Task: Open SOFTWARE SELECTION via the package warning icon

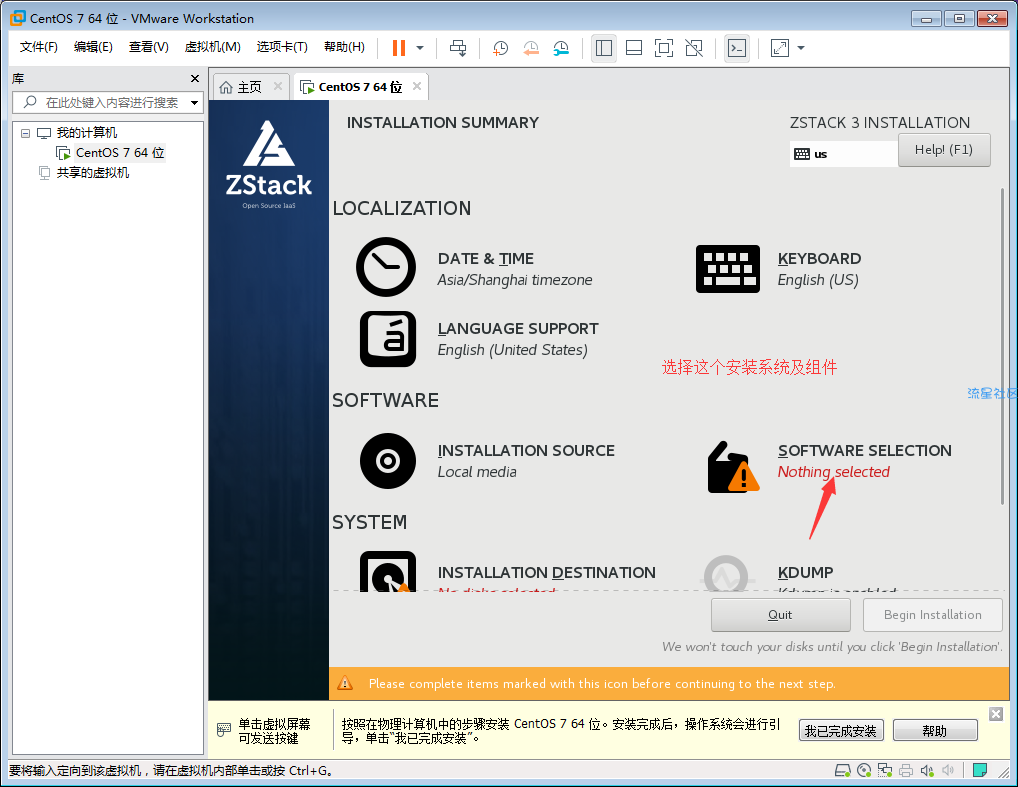Action: [x=733, y=468]
